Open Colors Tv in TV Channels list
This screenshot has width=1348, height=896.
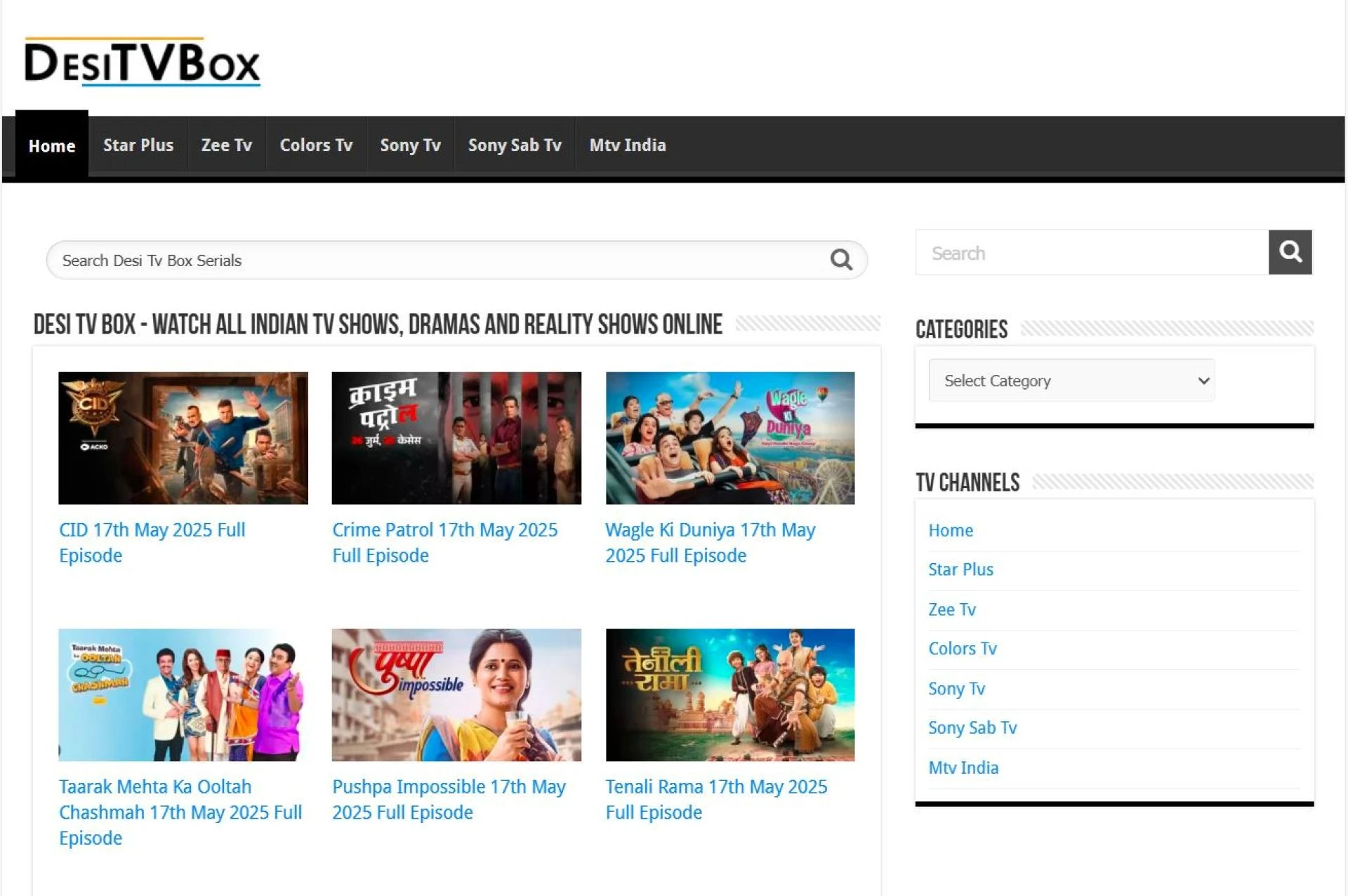click(x=963, y=649)
